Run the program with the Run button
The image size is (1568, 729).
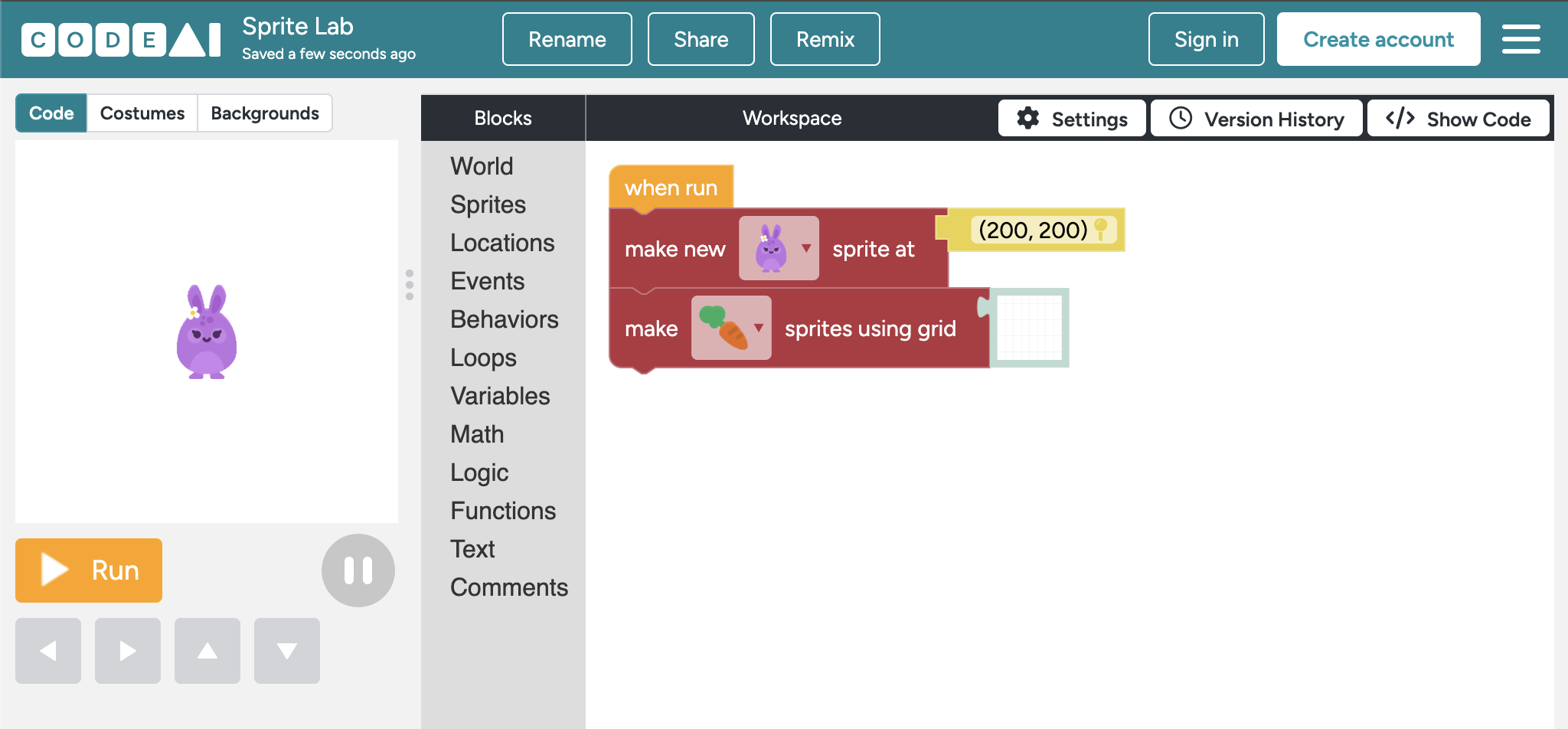pos(89,570)
